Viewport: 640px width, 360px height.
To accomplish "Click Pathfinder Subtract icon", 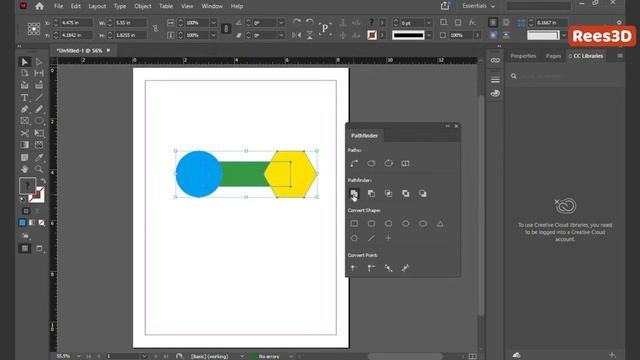I will click(371, 193).
